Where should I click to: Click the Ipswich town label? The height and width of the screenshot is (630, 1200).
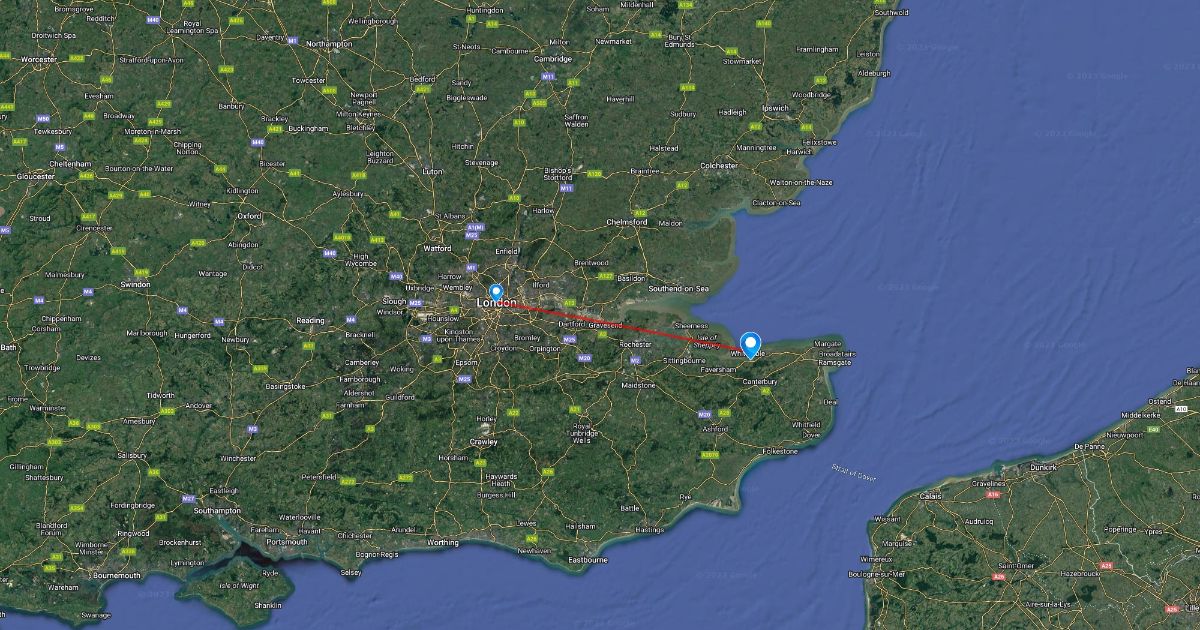pyautogui.click(x=775, y=107)
